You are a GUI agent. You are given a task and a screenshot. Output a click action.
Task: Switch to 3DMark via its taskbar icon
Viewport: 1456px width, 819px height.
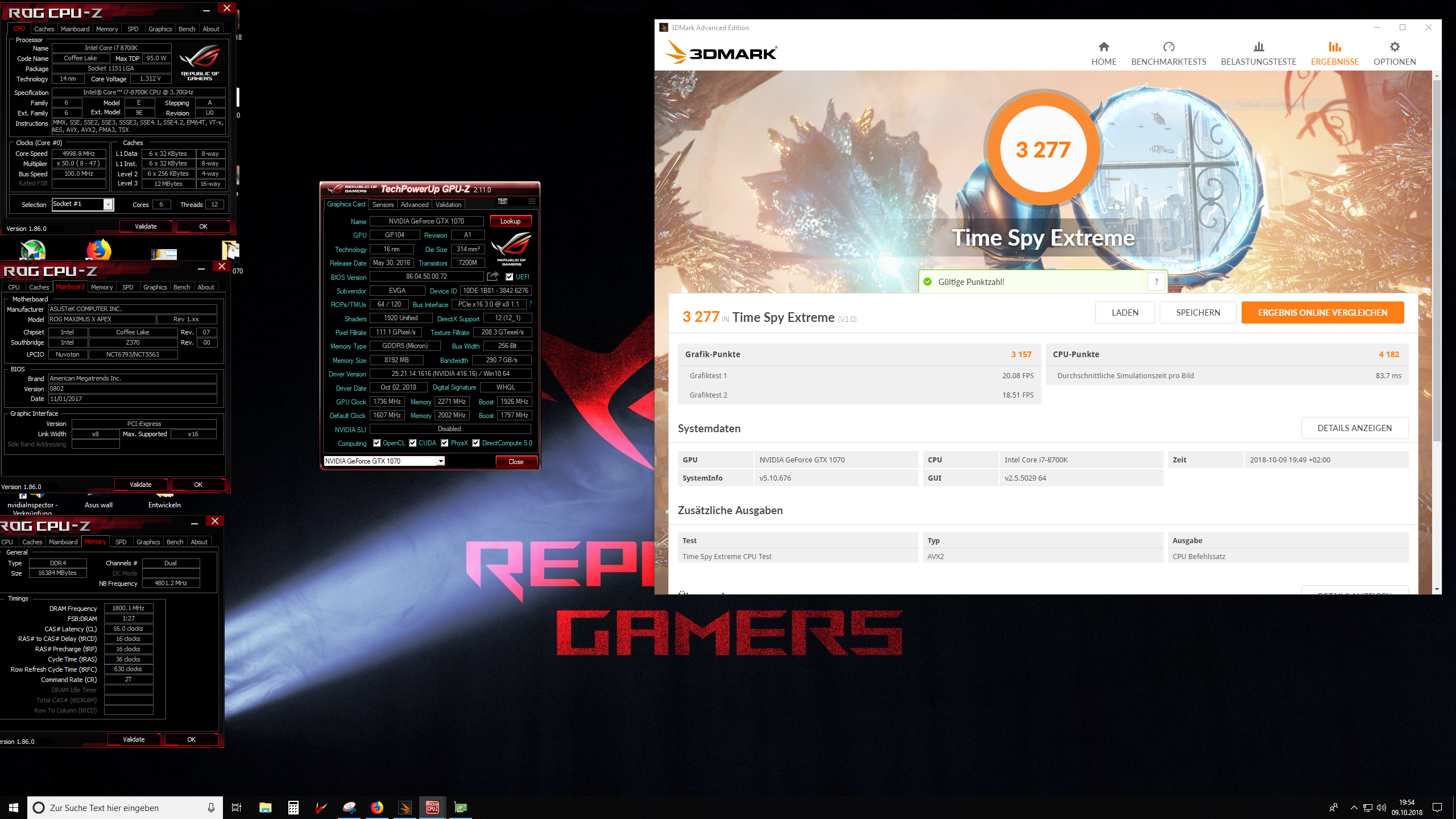click(x=405, y=808)
